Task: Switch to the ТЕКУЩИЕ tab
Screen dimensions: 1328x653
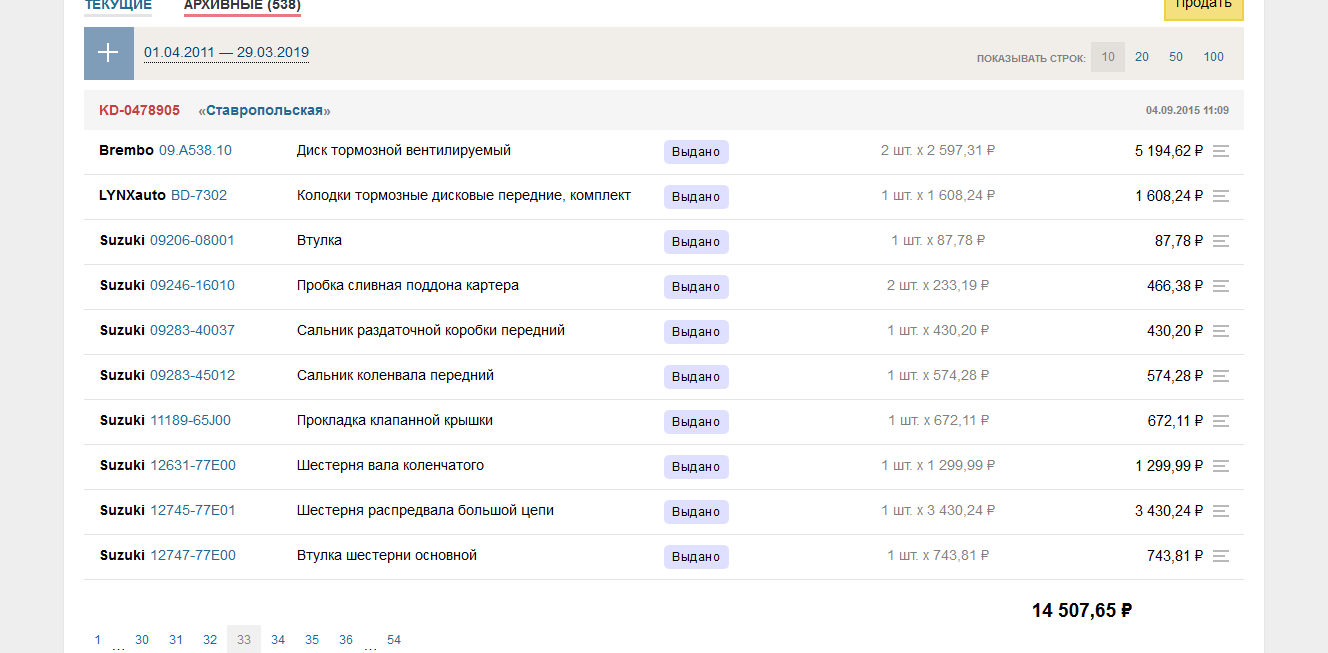Action: coord(118,6)
